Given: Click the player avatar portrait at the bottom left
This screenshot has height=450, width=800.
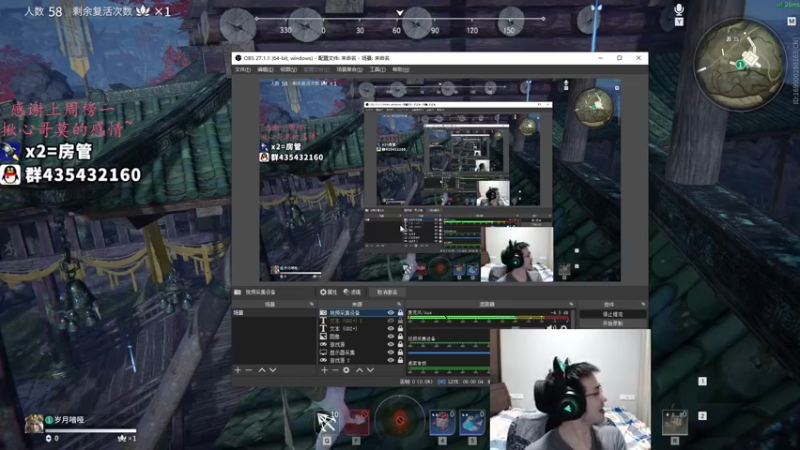Looking at the screenshot, I should pos(34,423).
